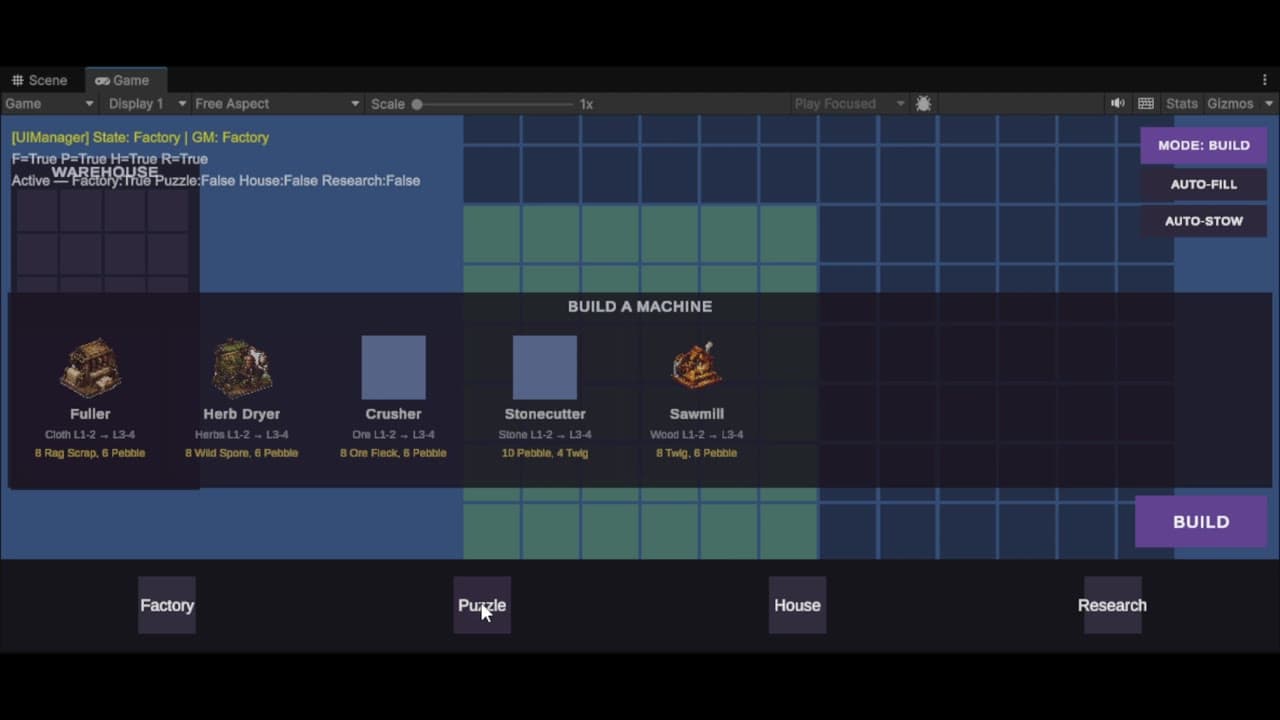Switch to the Scene tab

click(40, 80)
